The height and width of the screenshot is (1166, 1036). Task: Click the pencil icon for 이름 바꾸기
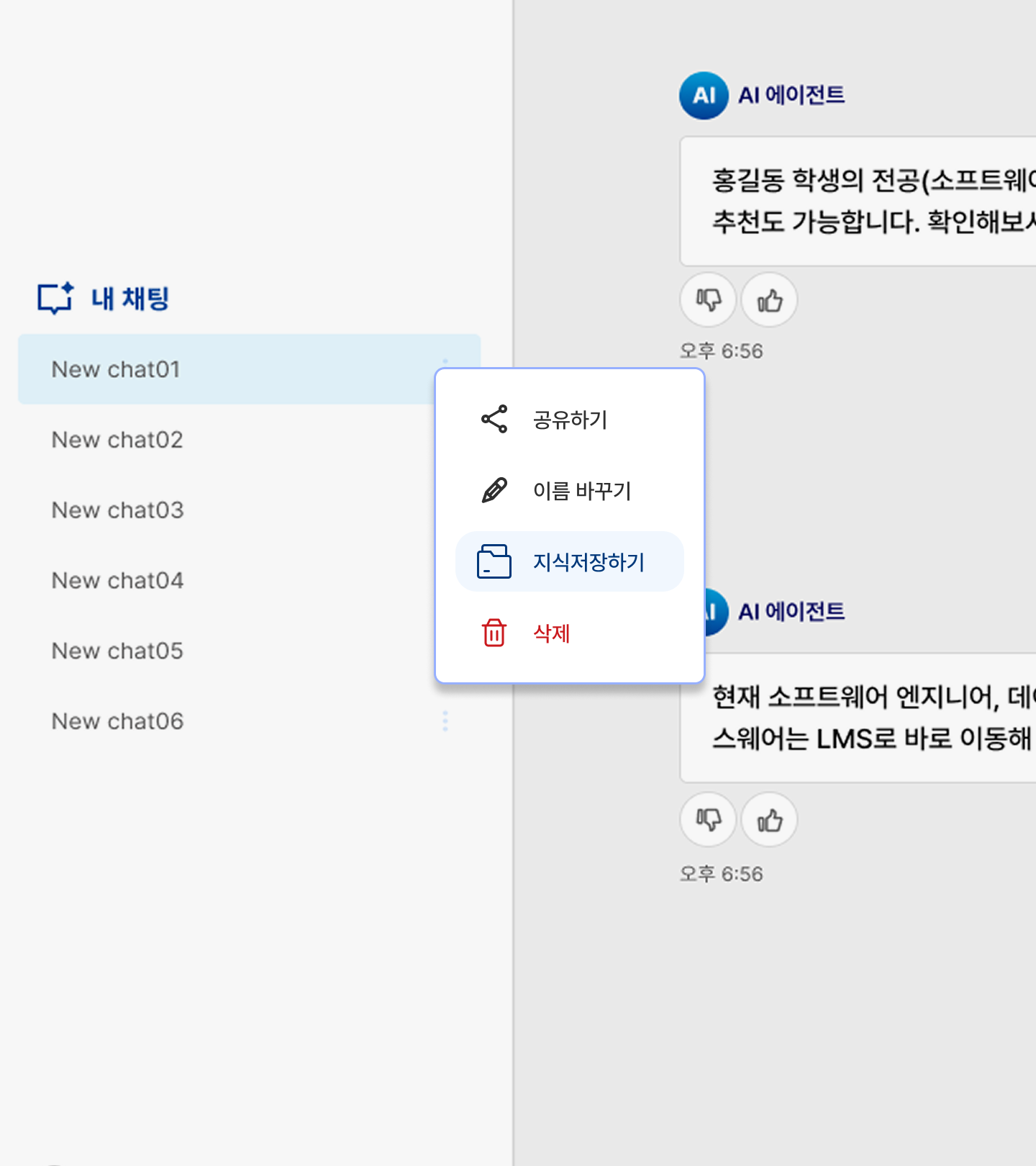tap(494, 490)
